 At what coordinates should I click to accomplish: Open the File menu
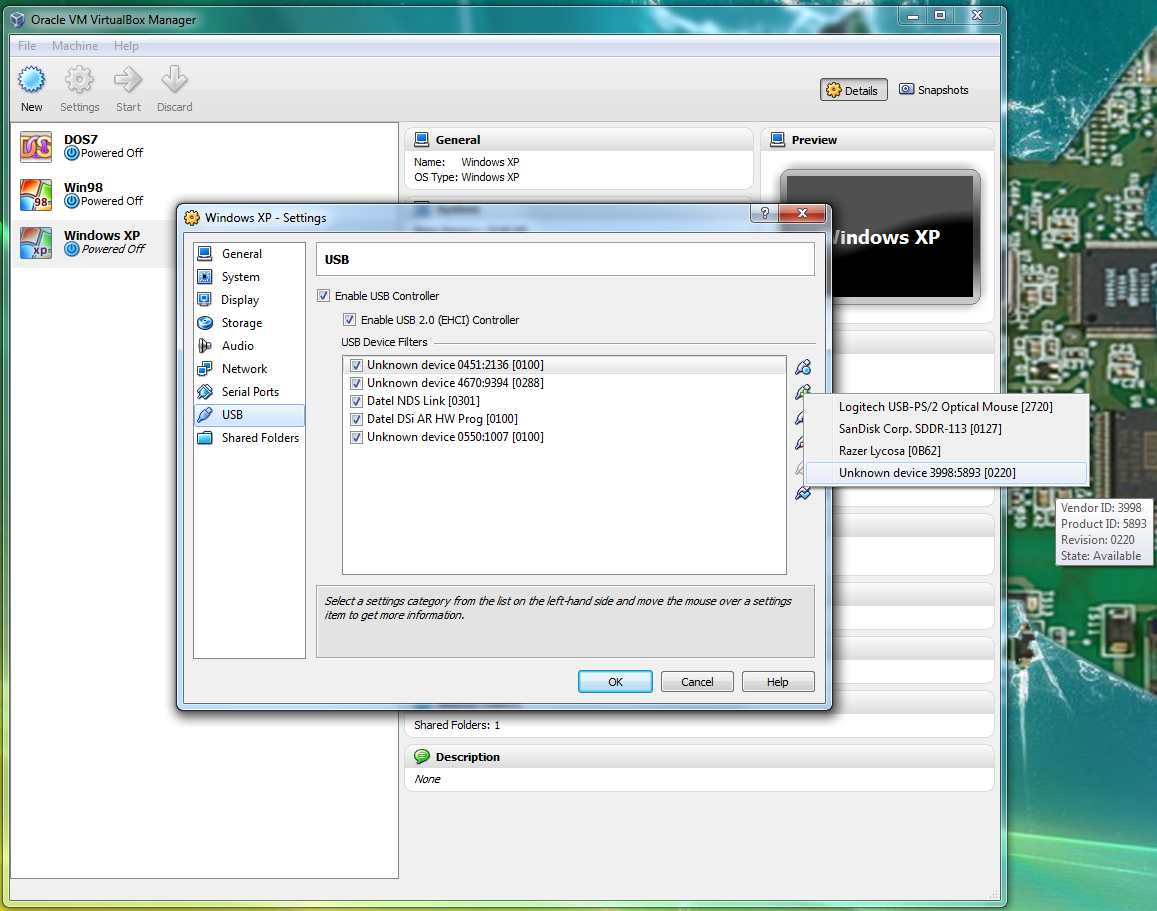pyautogui.click(x=27, y=46)
